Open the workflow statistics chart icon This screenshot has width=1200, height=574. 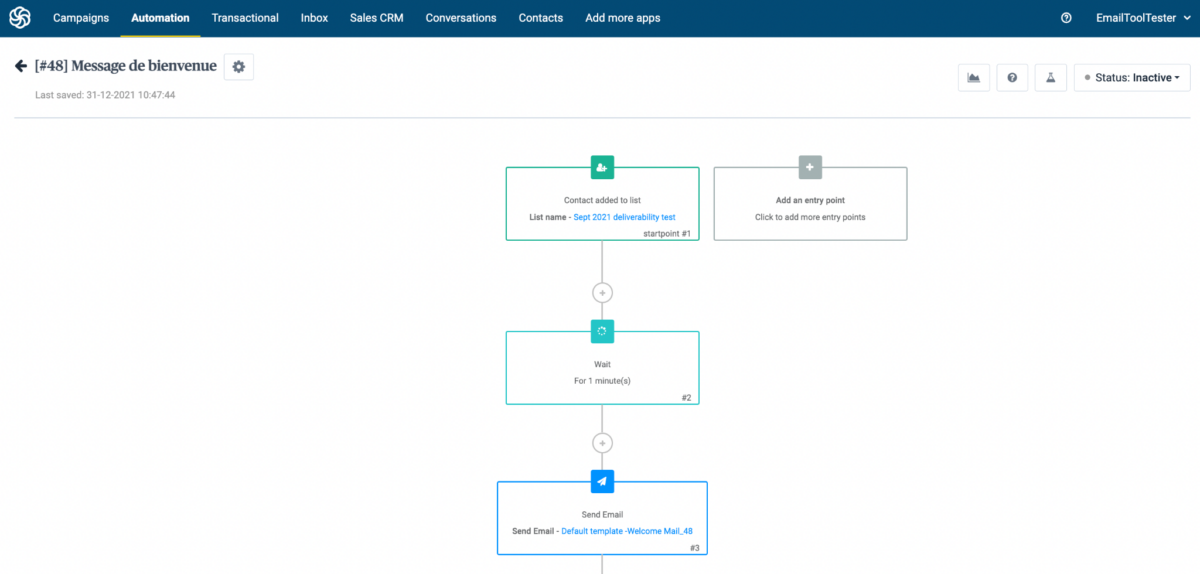click(973, 78)
